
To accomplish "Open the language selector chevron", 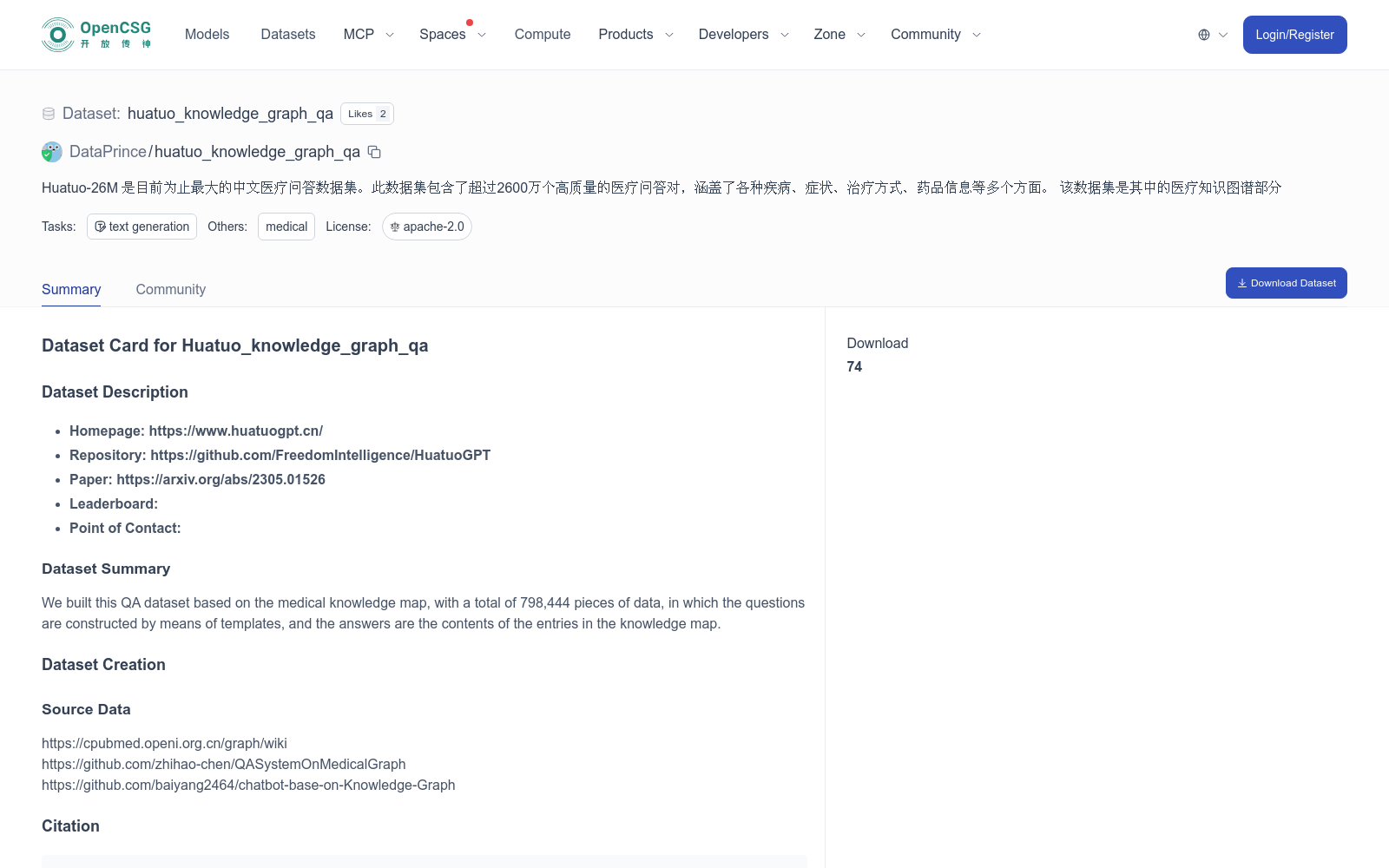I will coord(1223,35).
